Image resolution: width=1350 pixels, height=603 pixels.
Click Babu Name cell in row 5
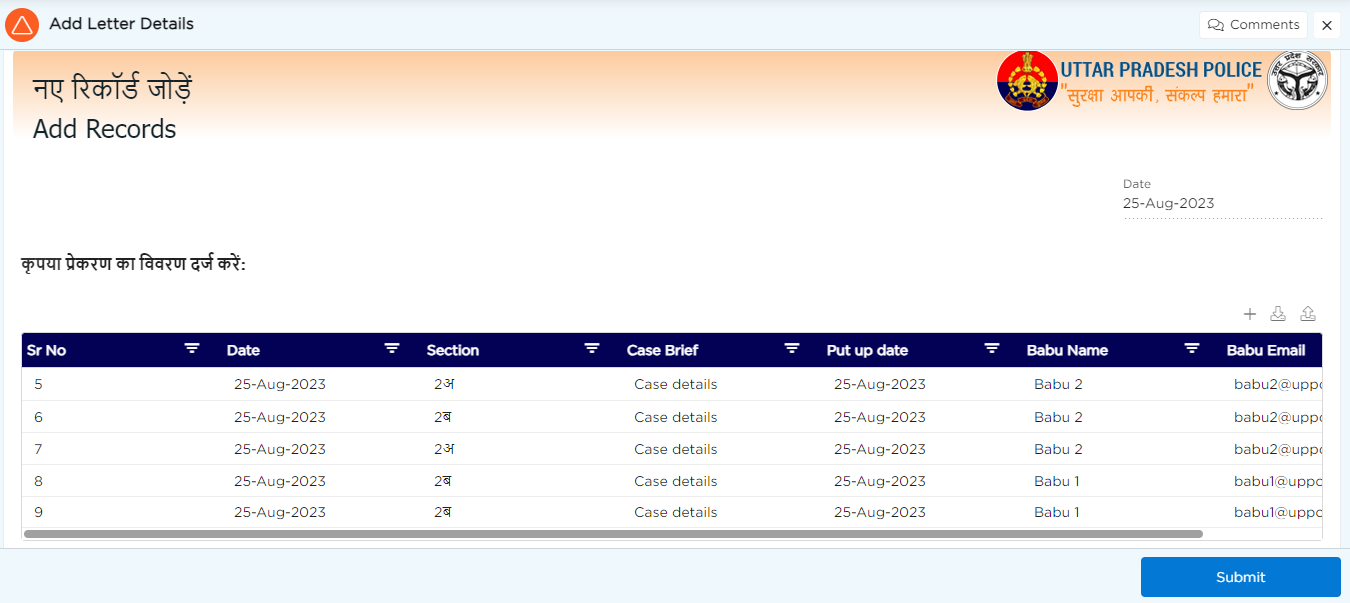click(1122, 384)
